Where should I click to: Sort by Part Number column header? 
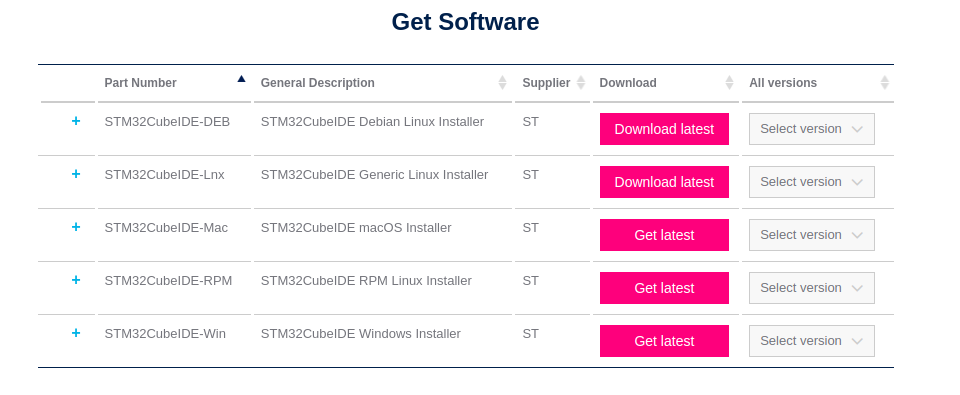[x=140, y=83]
